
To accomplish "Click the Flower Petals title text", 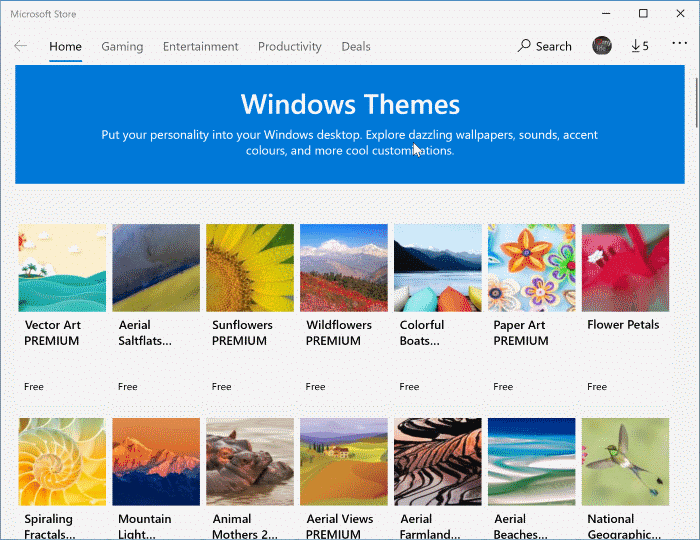I will [x=623, y=325].
